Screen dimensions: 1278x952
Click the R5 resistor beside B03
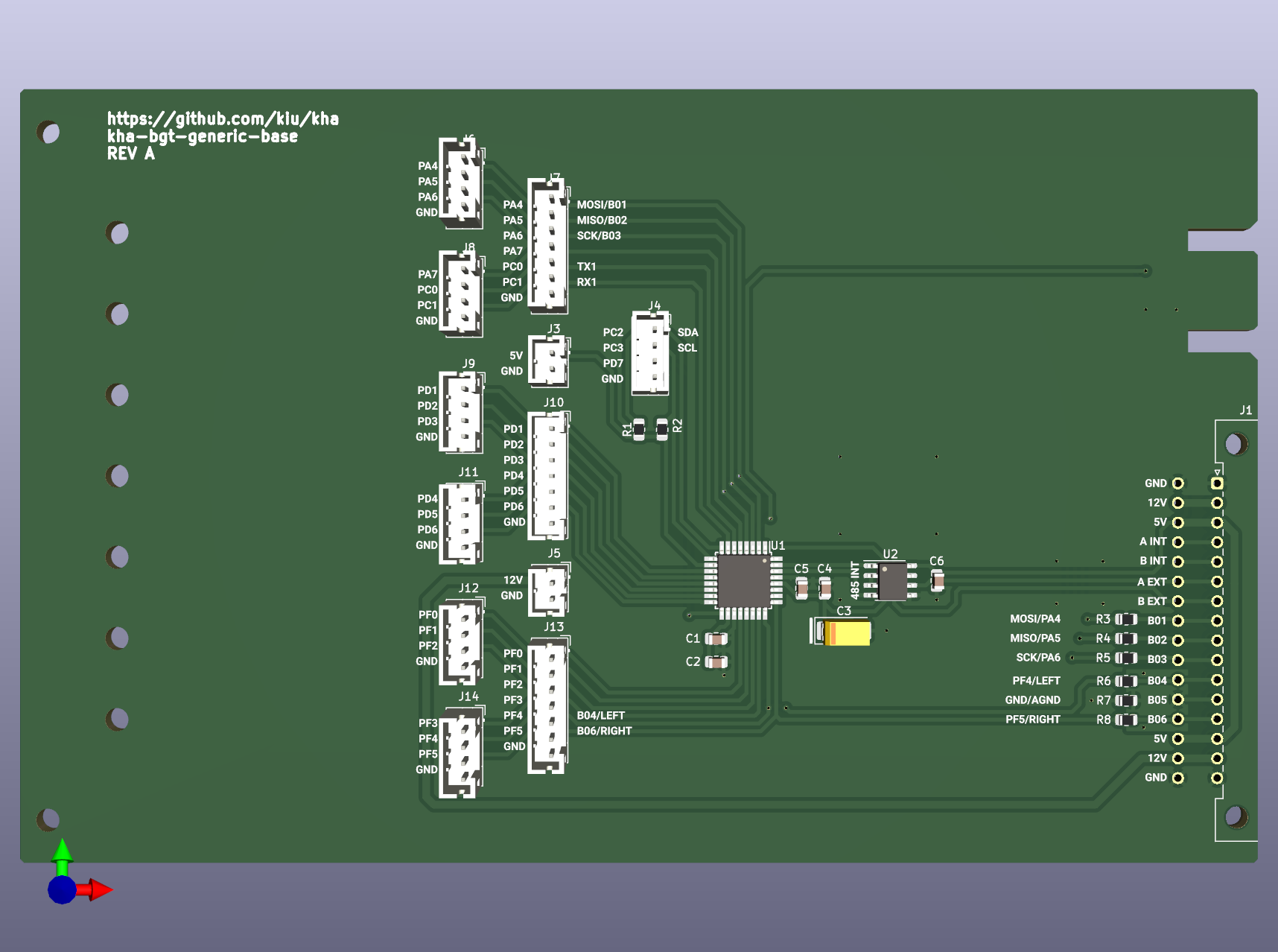1126,659
